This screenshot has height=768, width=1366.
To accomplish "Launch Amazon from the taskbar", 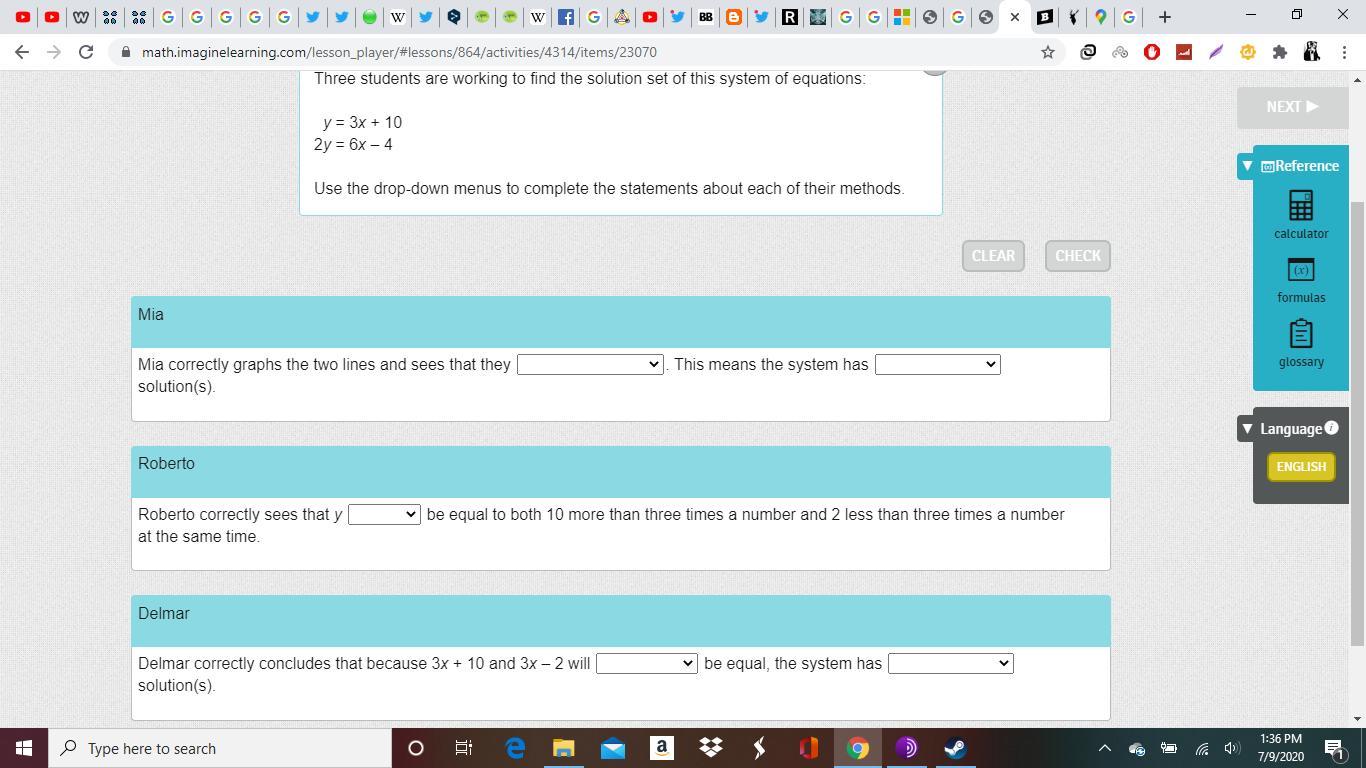I will pyautogui.click(x=662, y=748).
